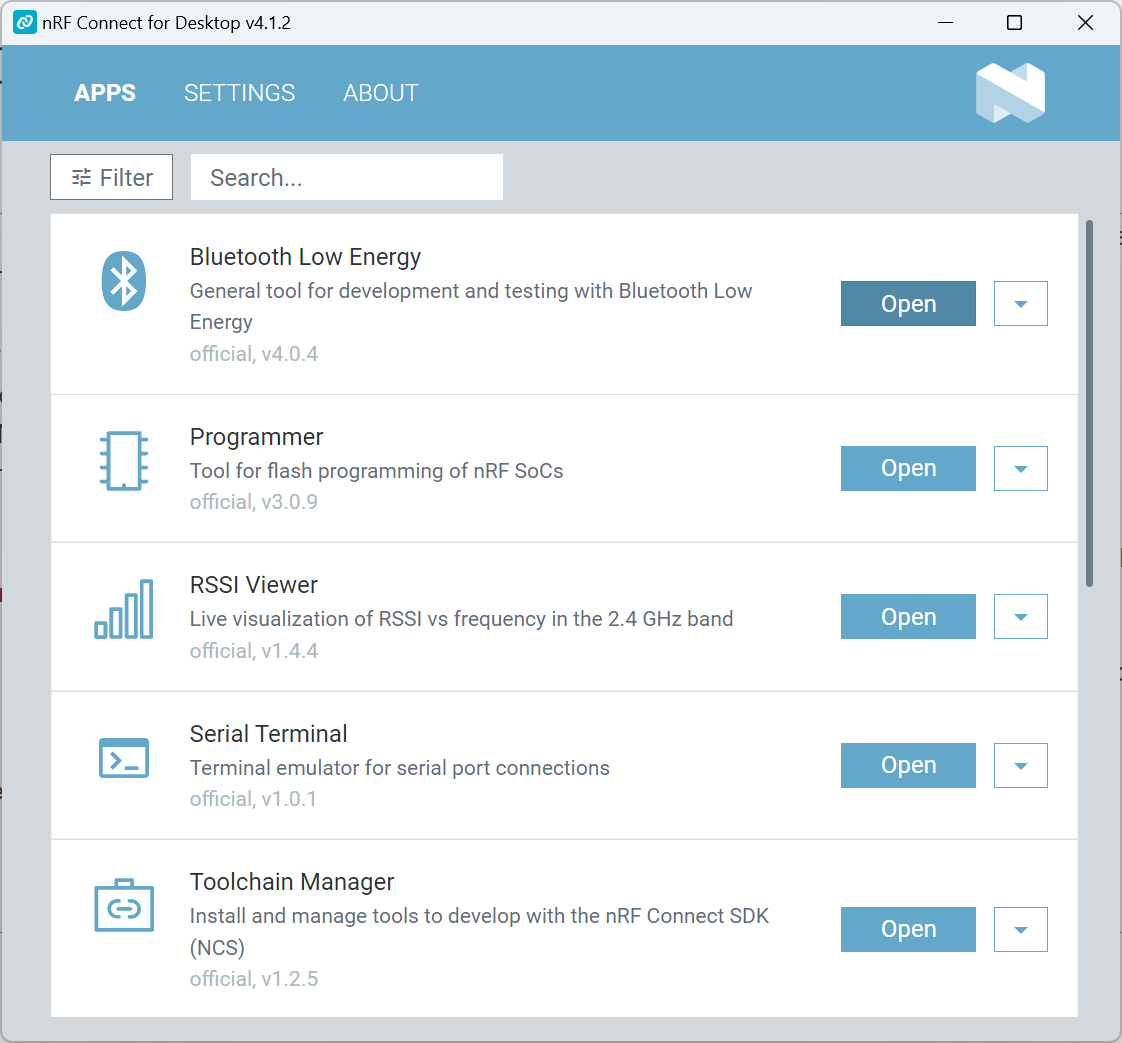1122x1043 pixels.
Task: Click the apps list vertical scrollbar
Action: coord(1089,403)
